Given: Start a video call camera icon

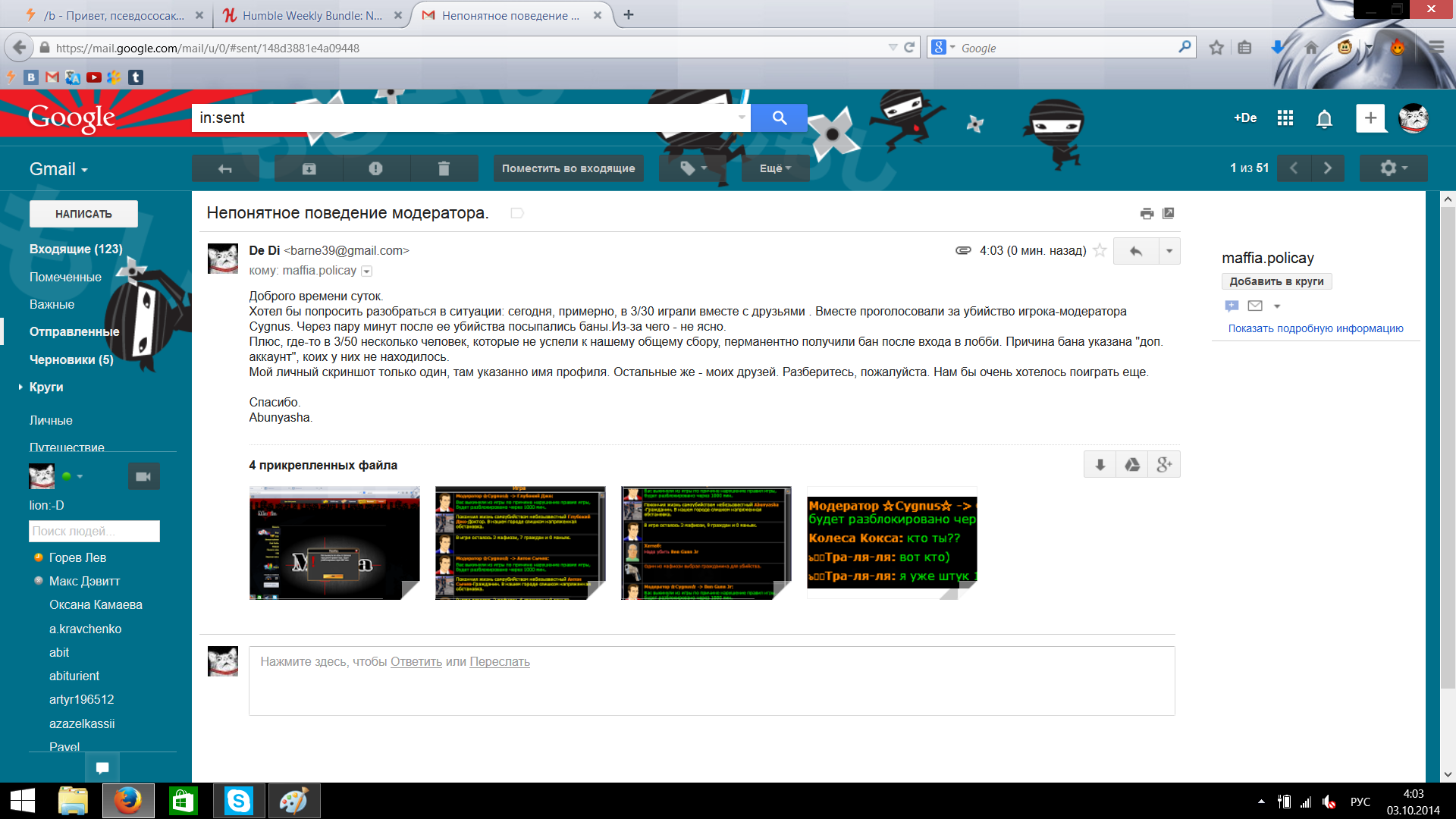Looking at the screenshot, I should tap(143, 476).
